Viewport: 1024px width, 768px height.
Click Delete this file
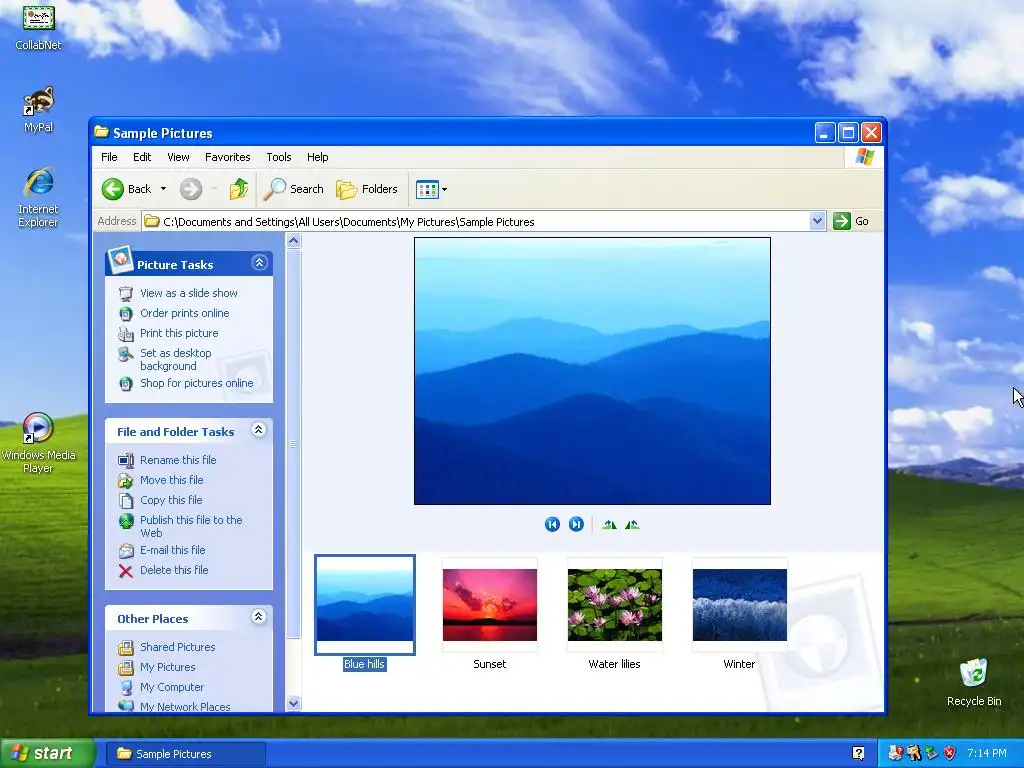coord(174,570)
